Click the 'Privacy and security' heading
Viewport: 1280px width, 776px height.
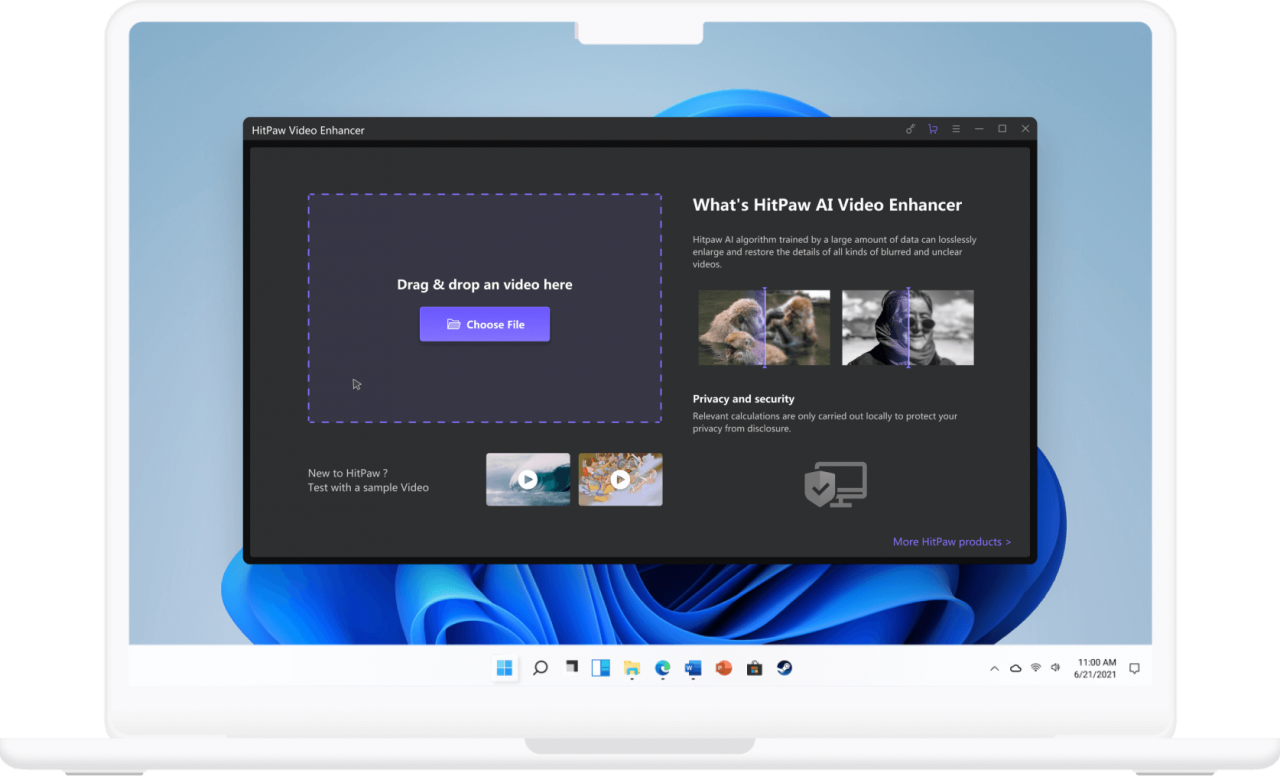tap(744, 399)
